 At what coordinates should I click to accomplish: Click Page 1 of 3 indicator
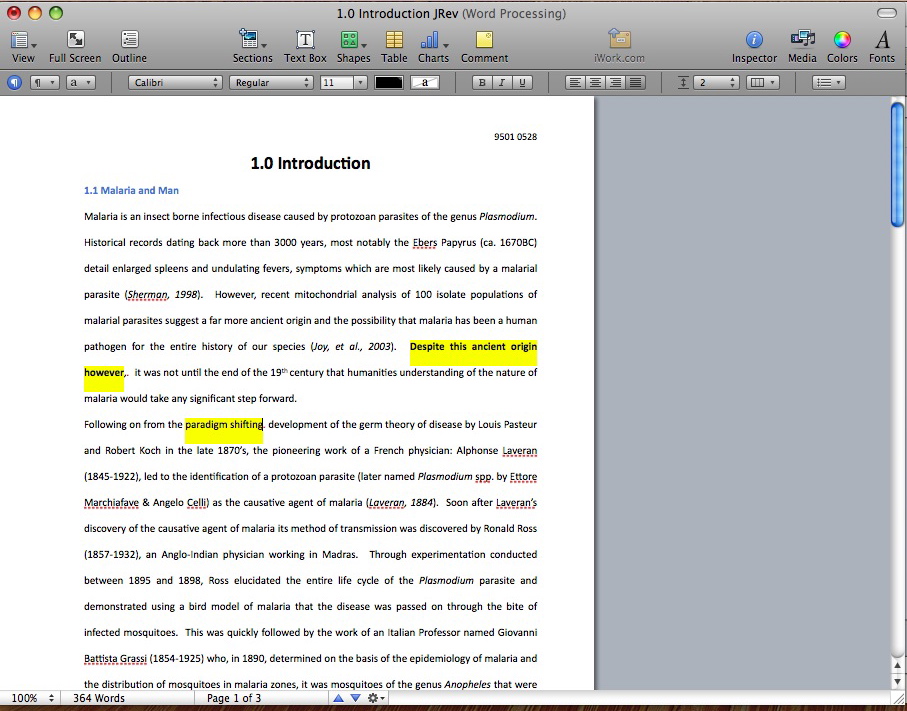click(x=234, y=698)
